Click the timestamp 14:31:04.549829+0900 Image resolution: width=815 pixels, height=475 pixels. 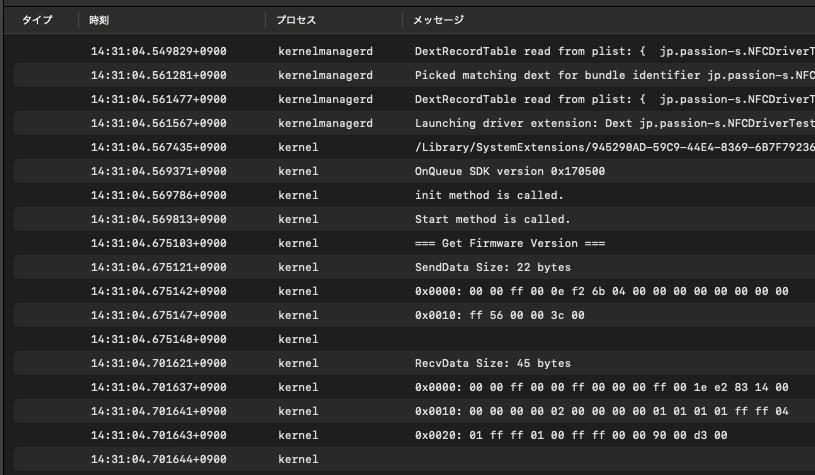pyautogui.click(x=158, y=51)
